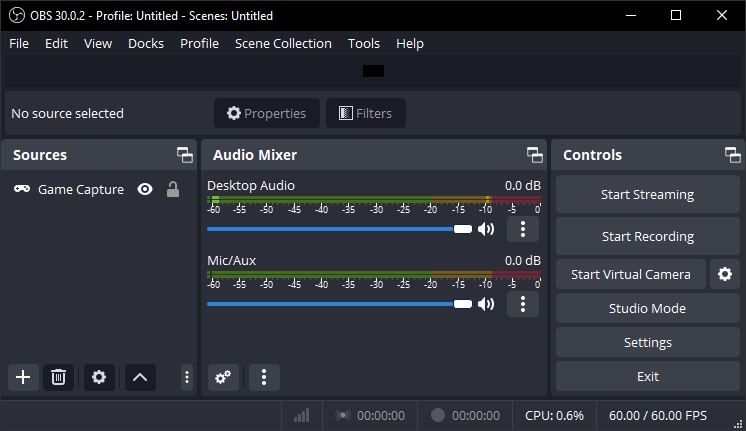Open virtual camera settings gear

point(725,274)
